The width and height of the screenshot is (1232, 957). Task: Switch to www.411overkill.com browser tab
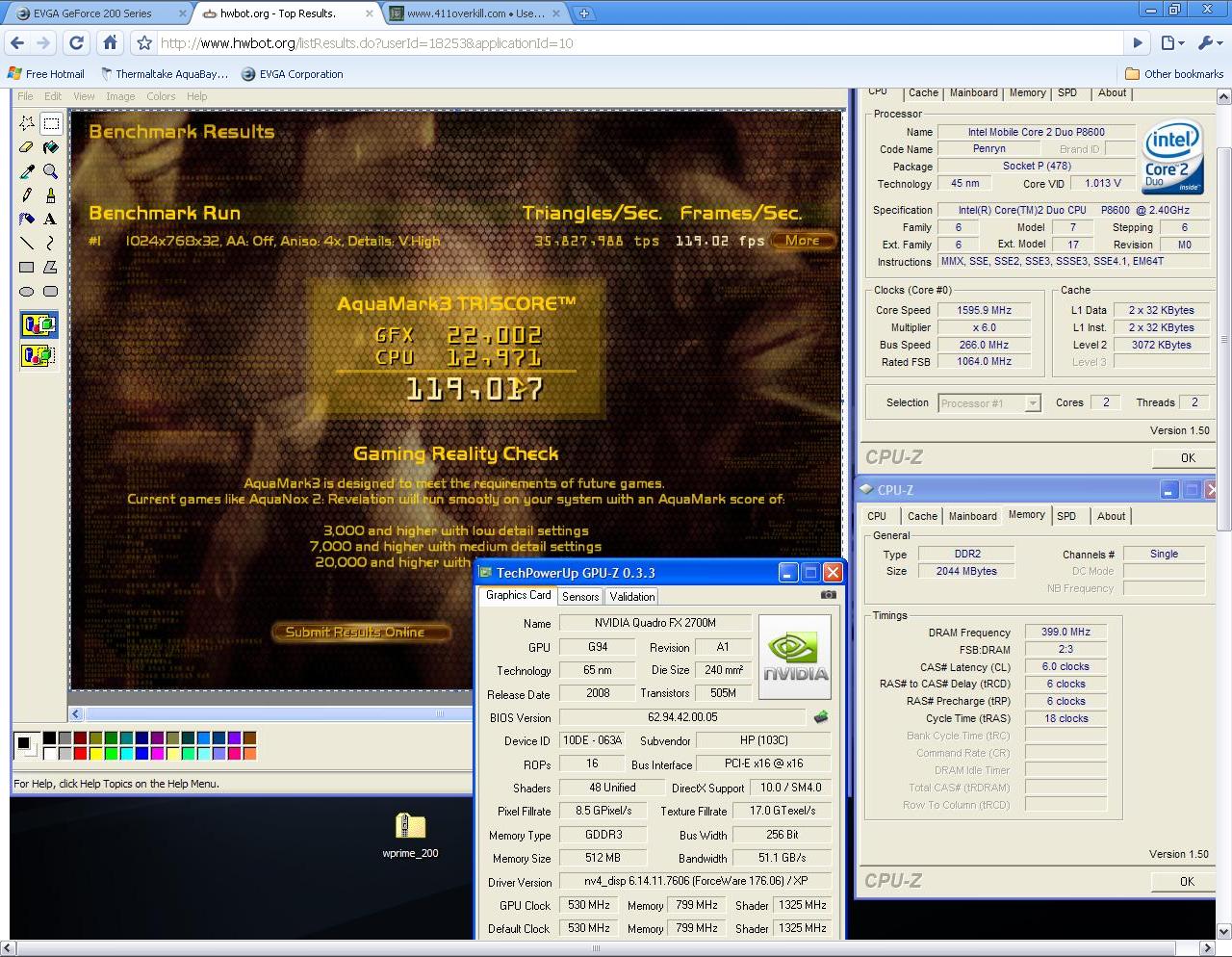(x=476, y=13)
